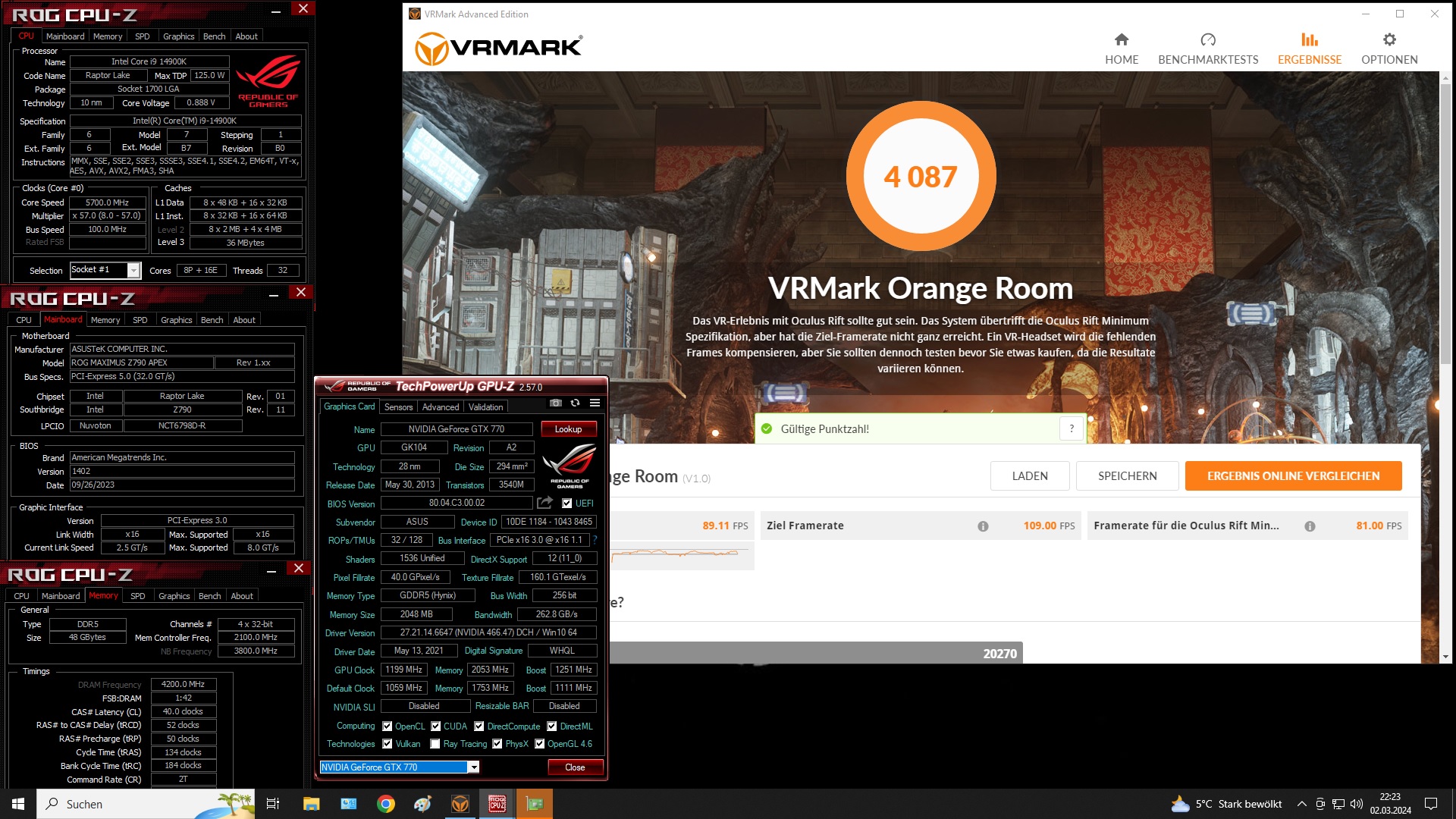Toggle the CUDA checkbox
The width and height of the screenshot is (1456, 819).
435,726
